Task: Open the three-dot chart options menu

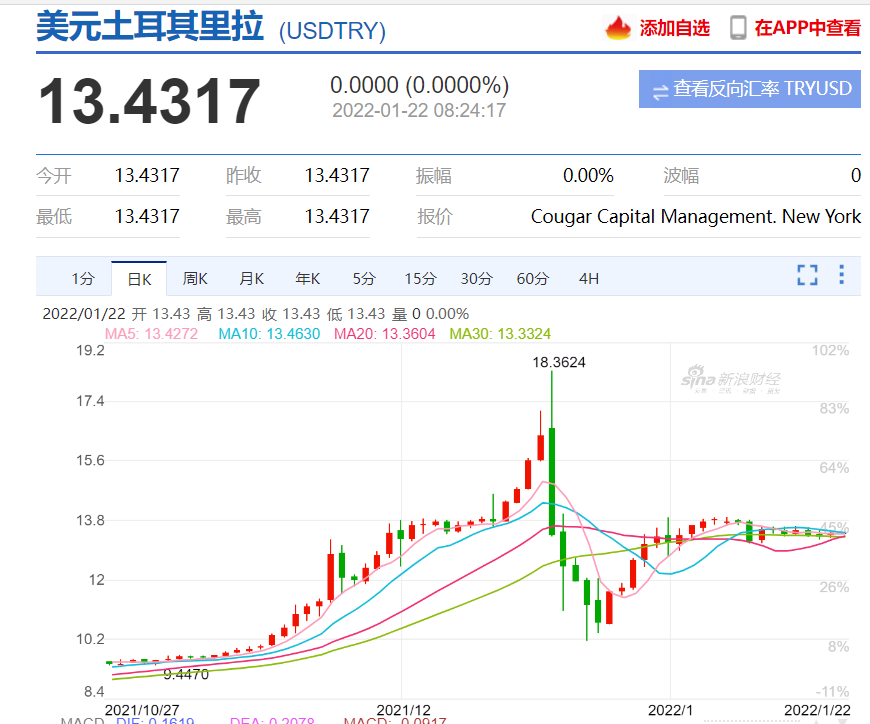Action: click(x=842, y=275)
